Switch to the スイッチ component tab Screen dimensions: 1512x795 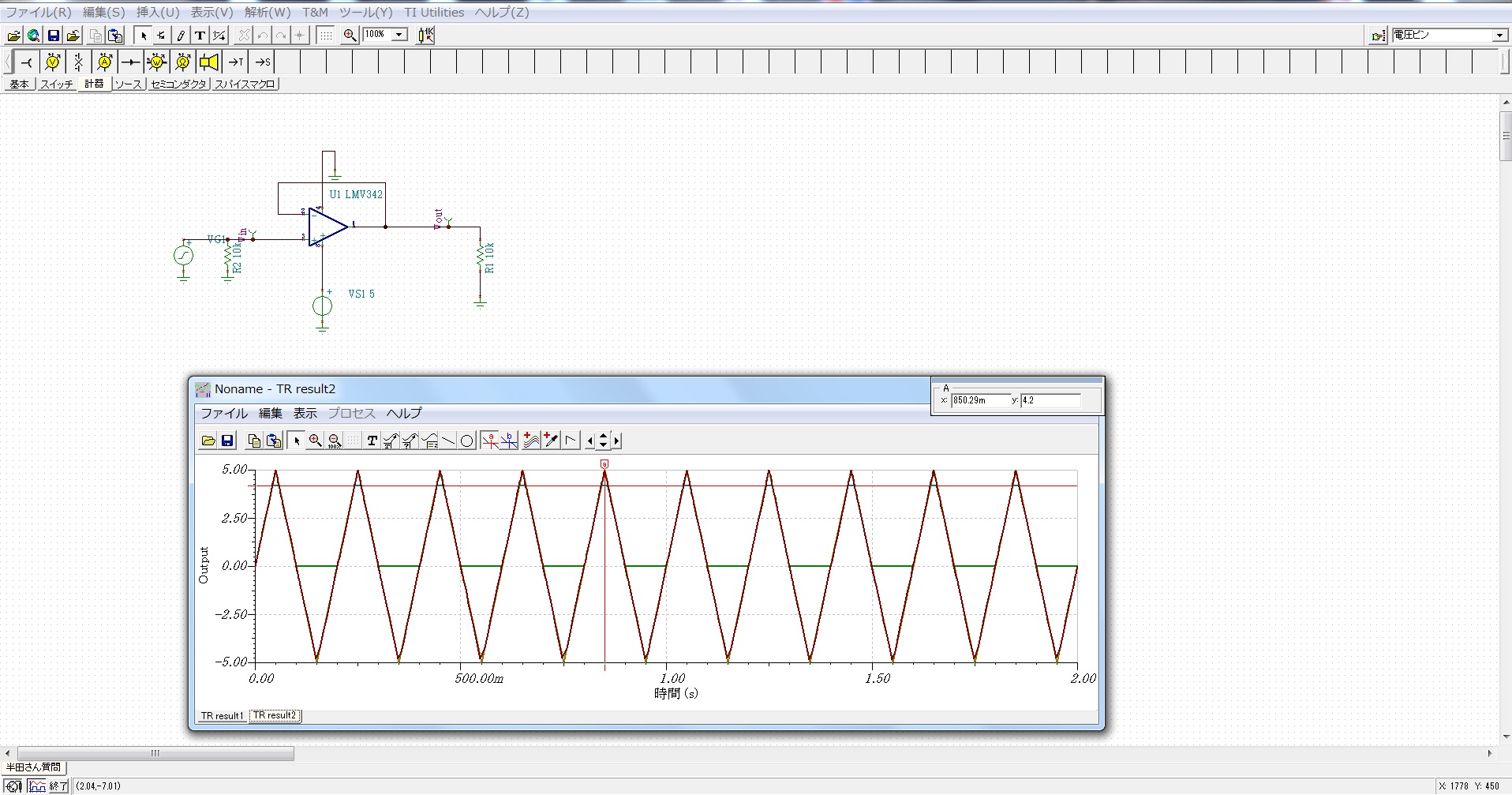click(57, 84)
